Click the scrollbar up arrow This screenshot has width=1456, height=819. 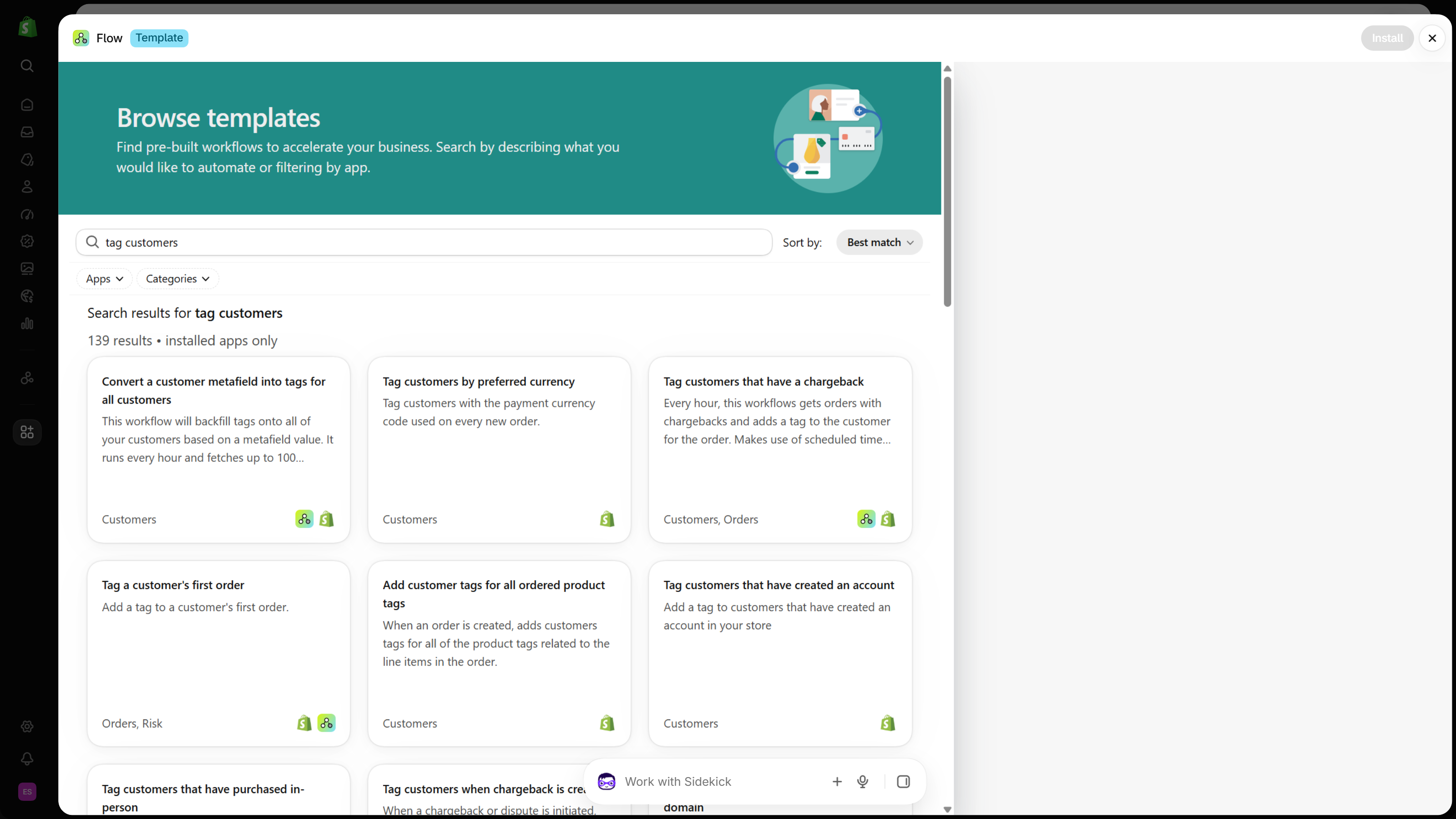[947, 68]
